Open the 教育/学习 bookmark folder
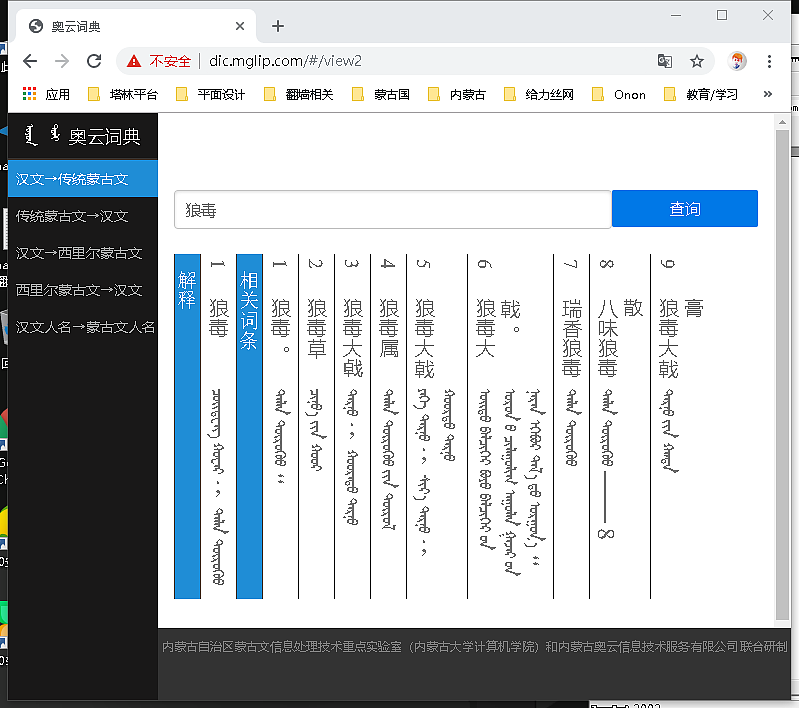 (x=701, y=94)
